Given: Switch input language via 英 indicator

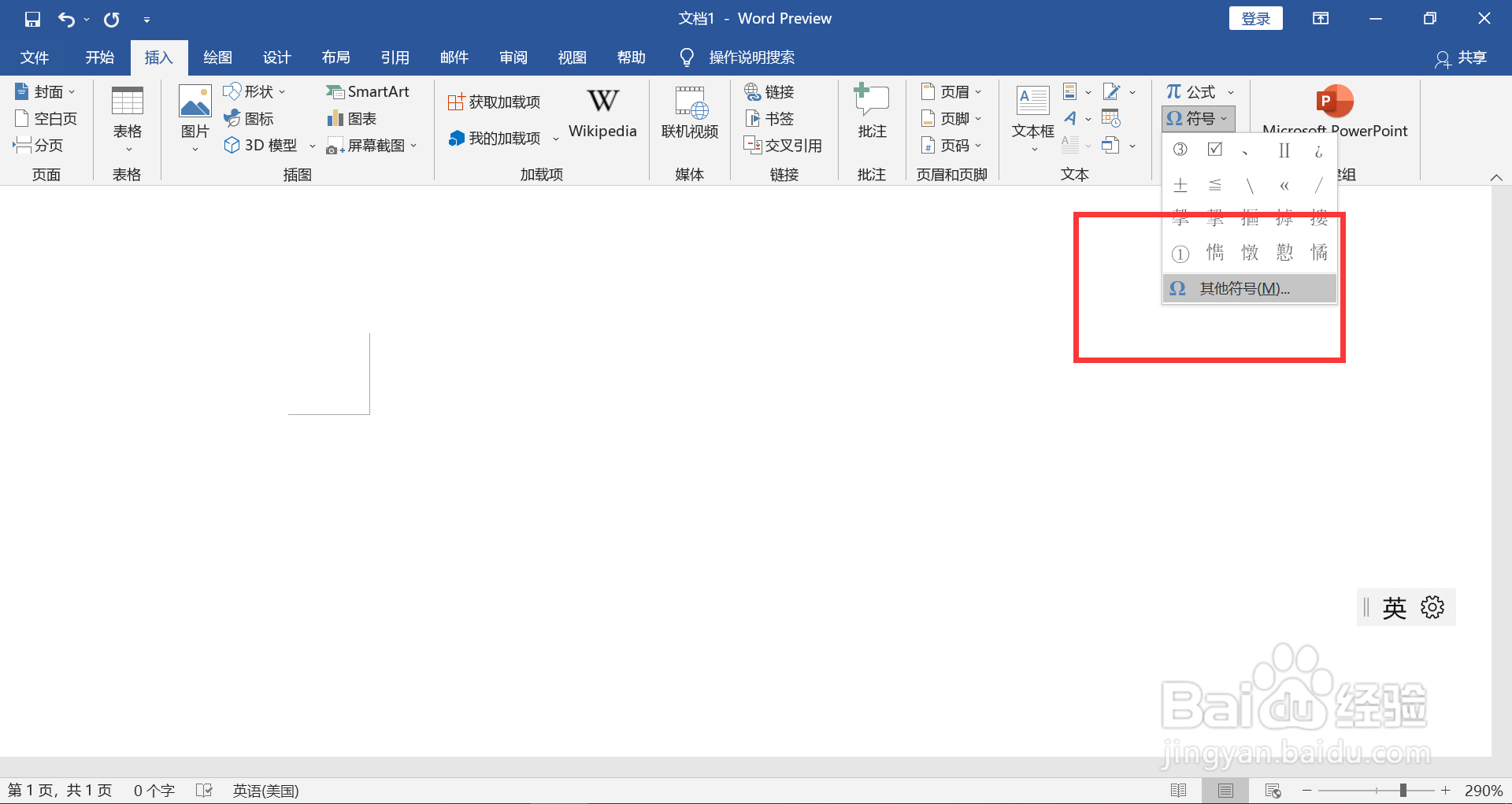Looking at the screenshot, I should tap(1394, 607).
